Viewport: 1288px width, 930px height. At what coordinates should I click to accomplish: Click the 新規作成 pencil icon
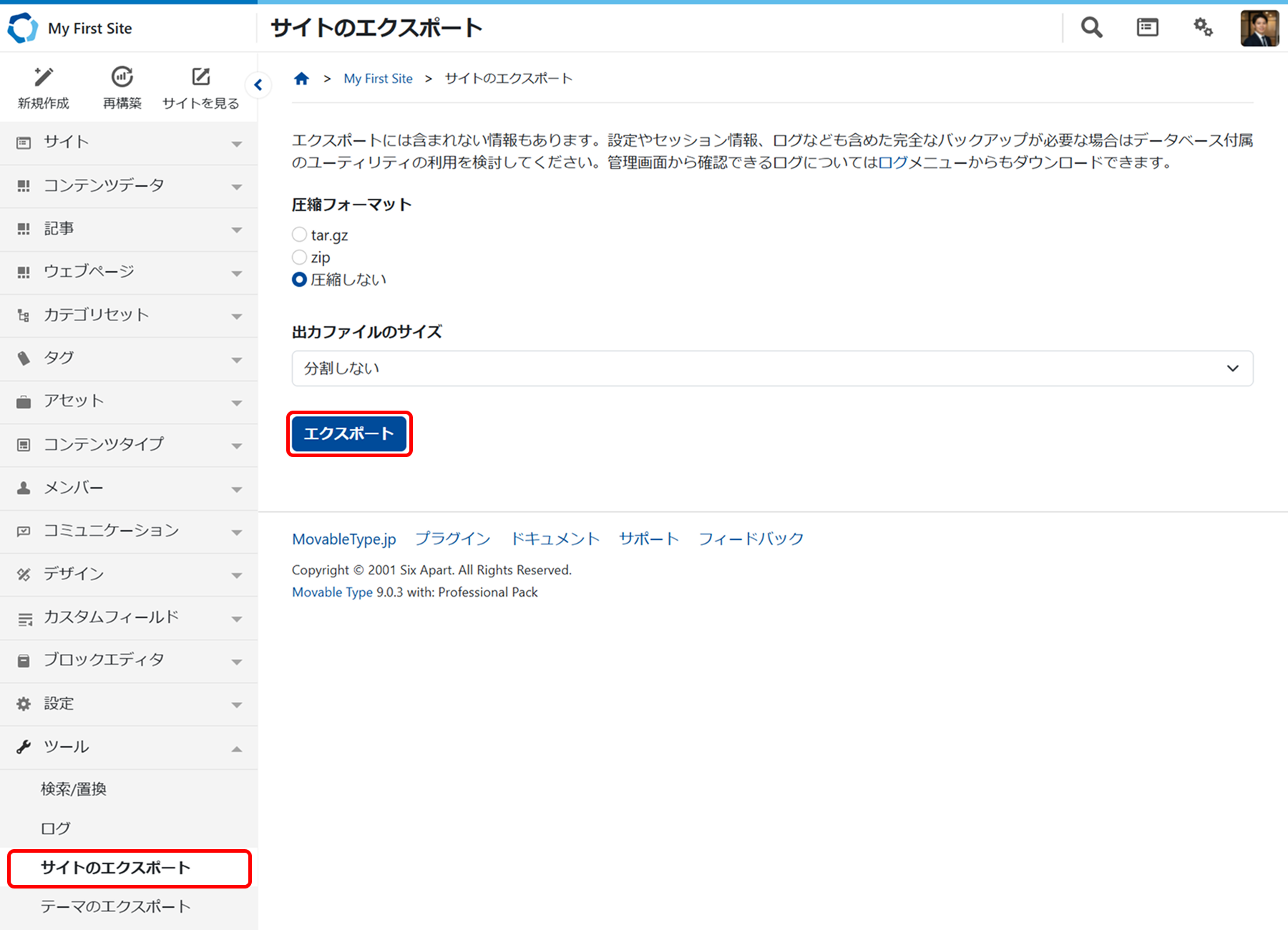[x=44, y=77]
